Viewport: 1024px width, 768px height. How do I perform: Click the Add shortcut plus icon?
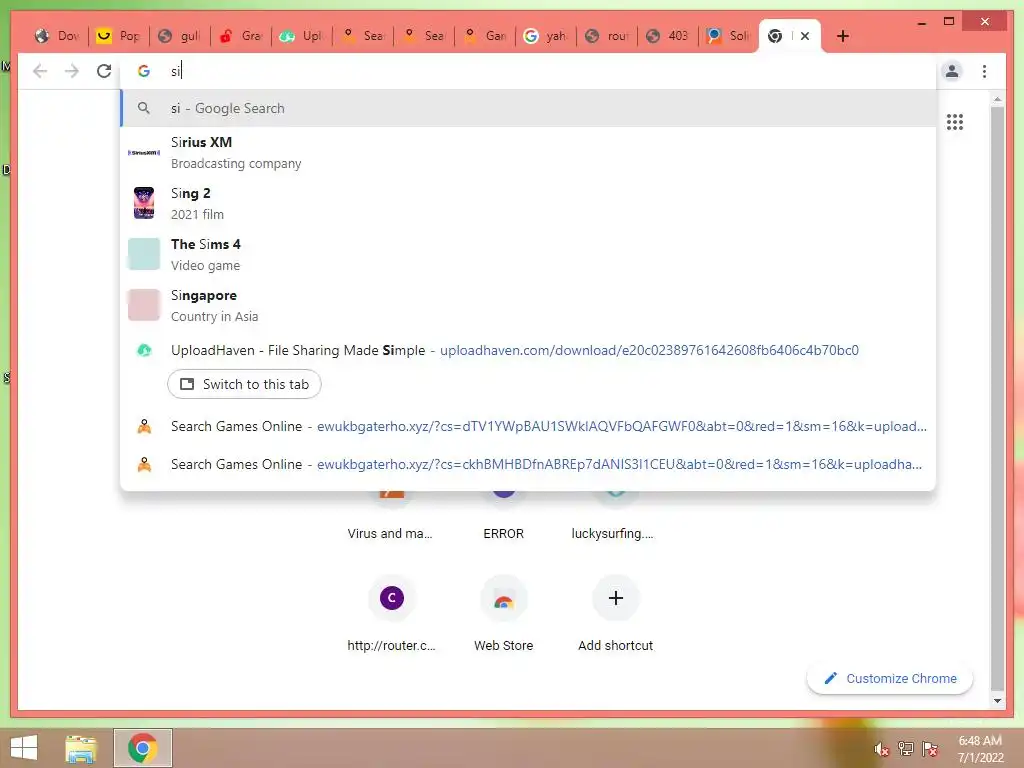pyautogui.click(x=615, y=598)
